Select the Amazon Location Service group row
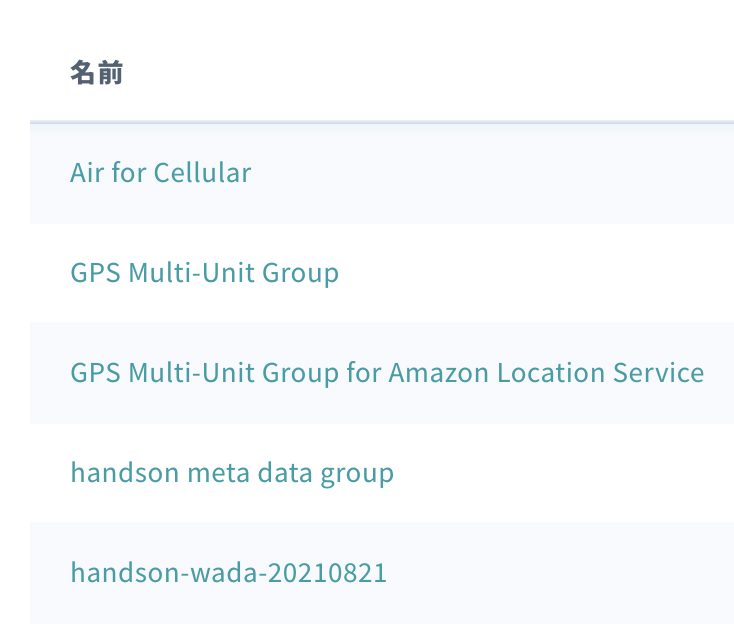The image size is (734, 642). click(382, 373)
